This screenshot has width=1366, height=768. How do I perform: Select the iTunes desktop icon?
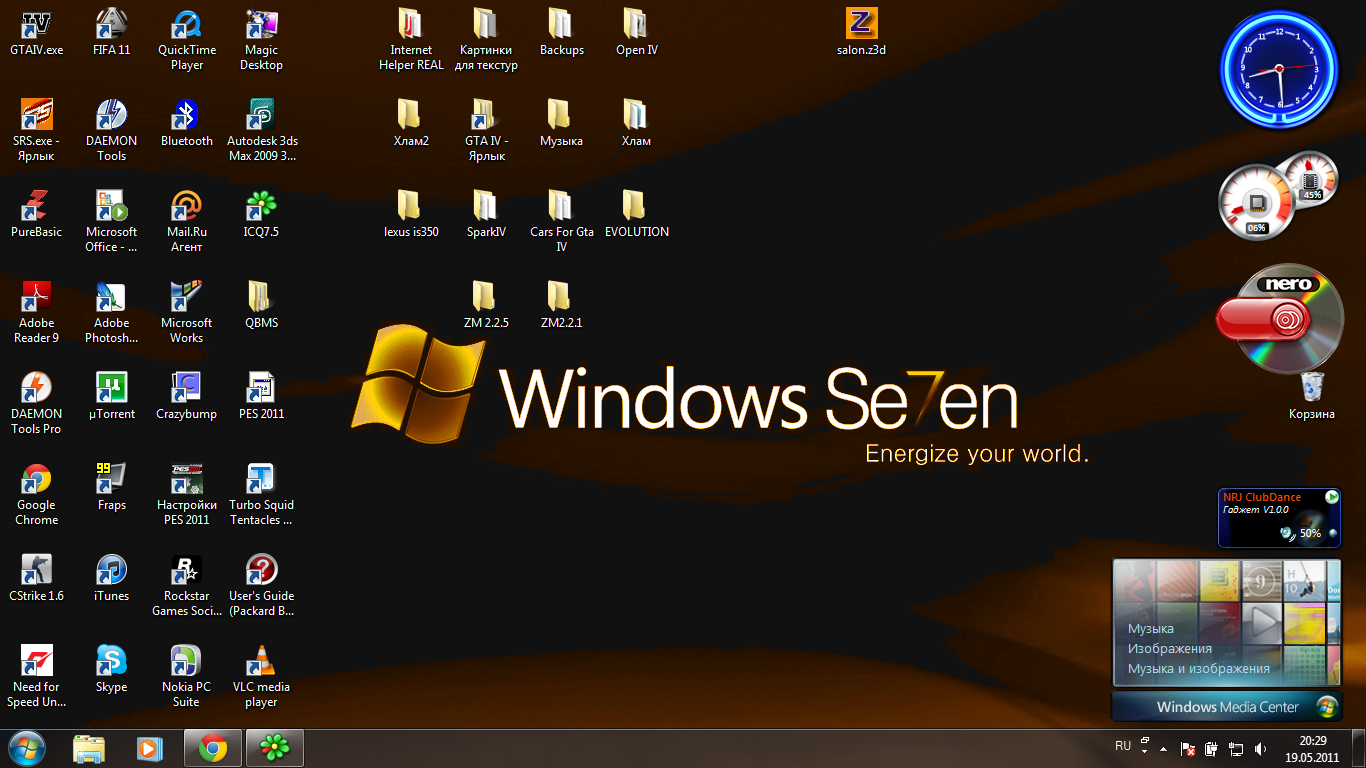111,578
